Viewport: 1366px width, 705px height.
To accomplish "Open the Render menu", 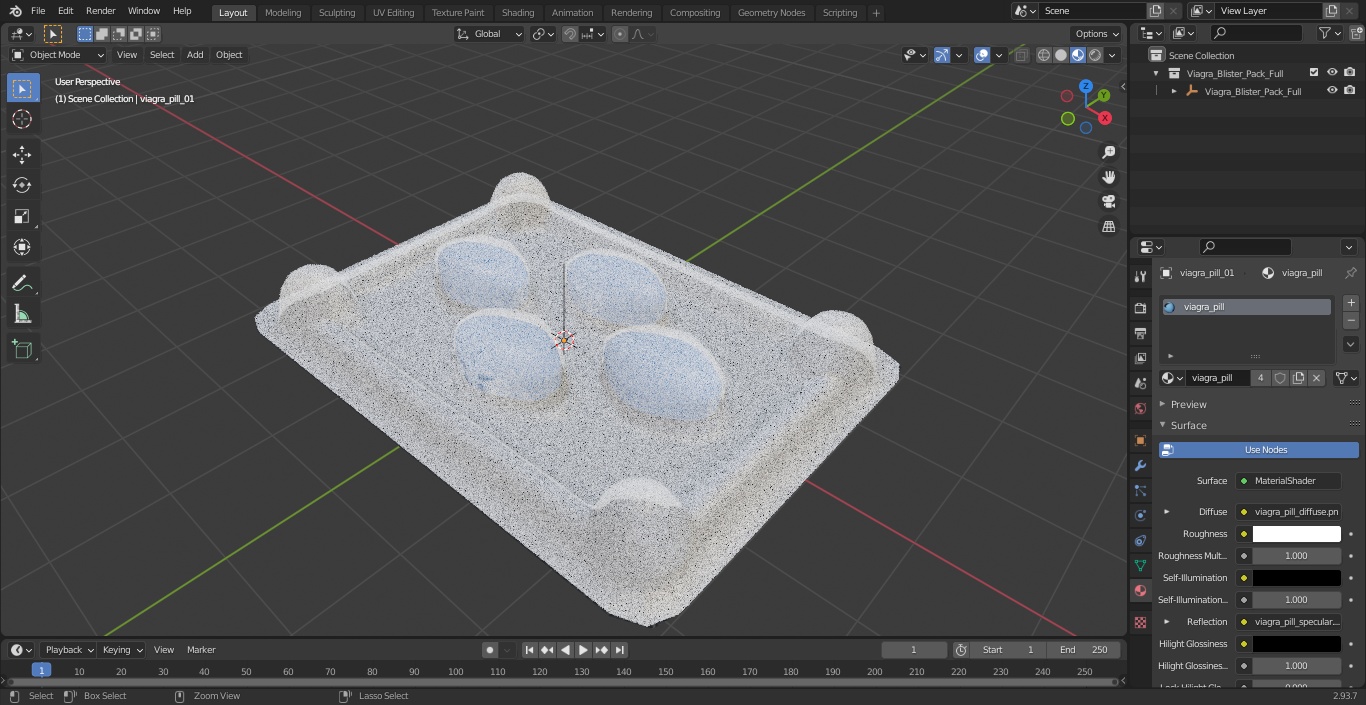I will pyautogui.click(x=100, y=11).
